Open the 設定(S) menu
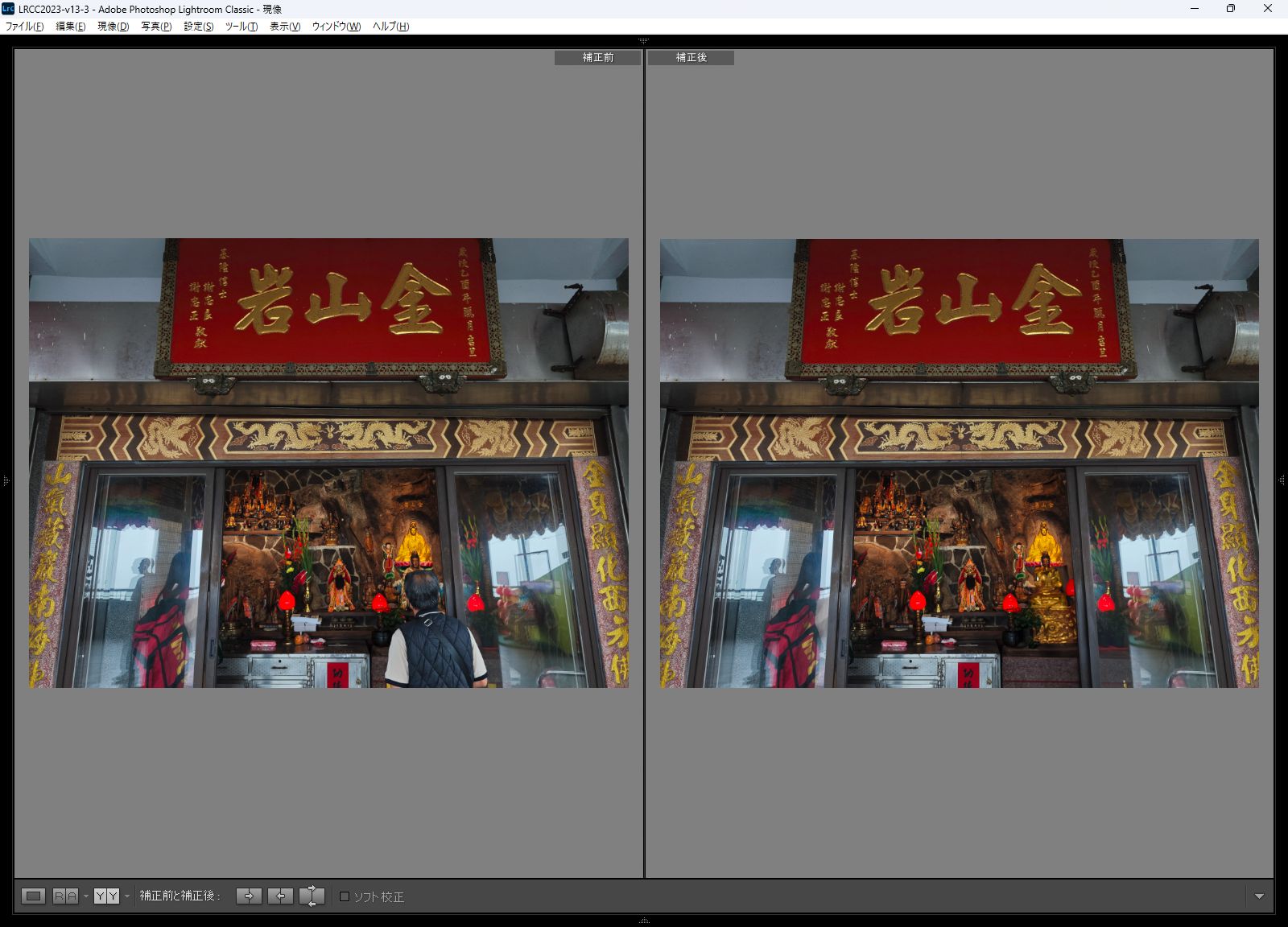The width and height of the screenshot is (1288, 927). coord(199,27)
